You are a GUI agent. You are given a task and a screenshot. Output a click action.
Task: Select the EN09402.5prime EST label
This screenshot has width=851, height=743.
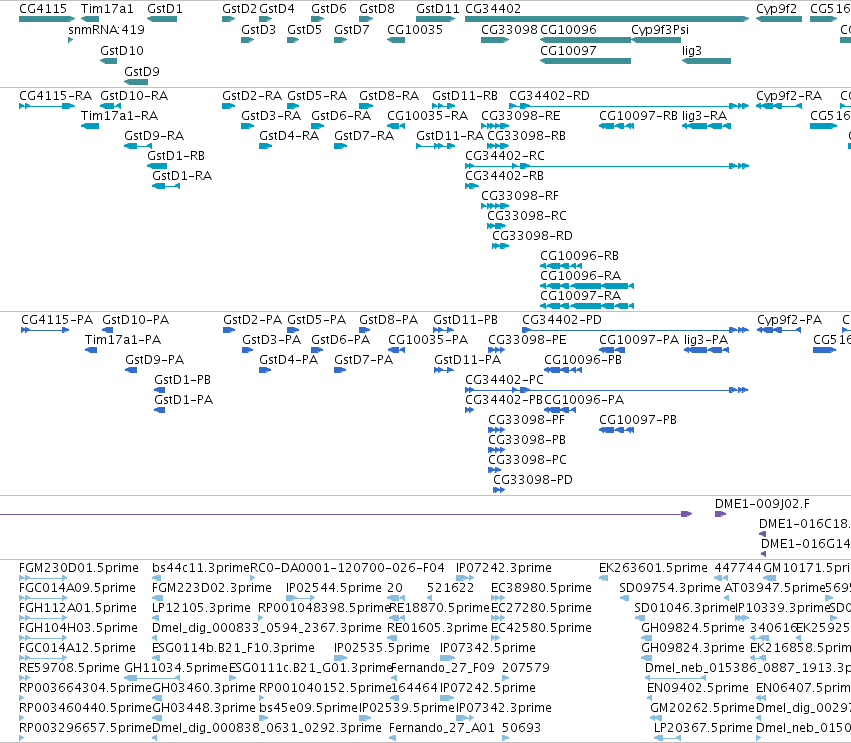[697, 688]
